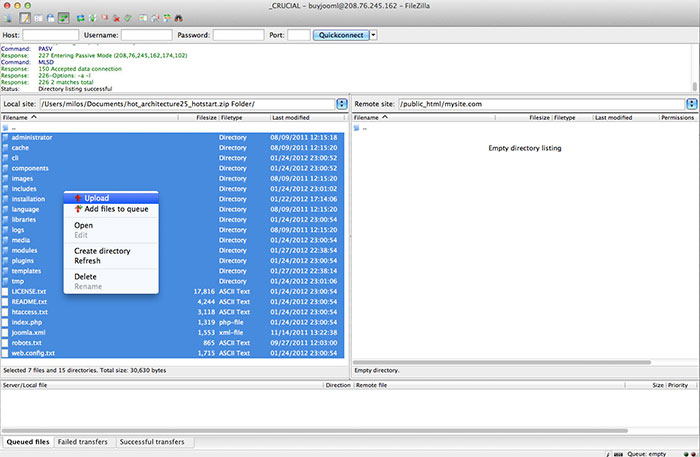Screen dimensions: 700x457
Task: Select the templates directory name
Action: point(26,271)
